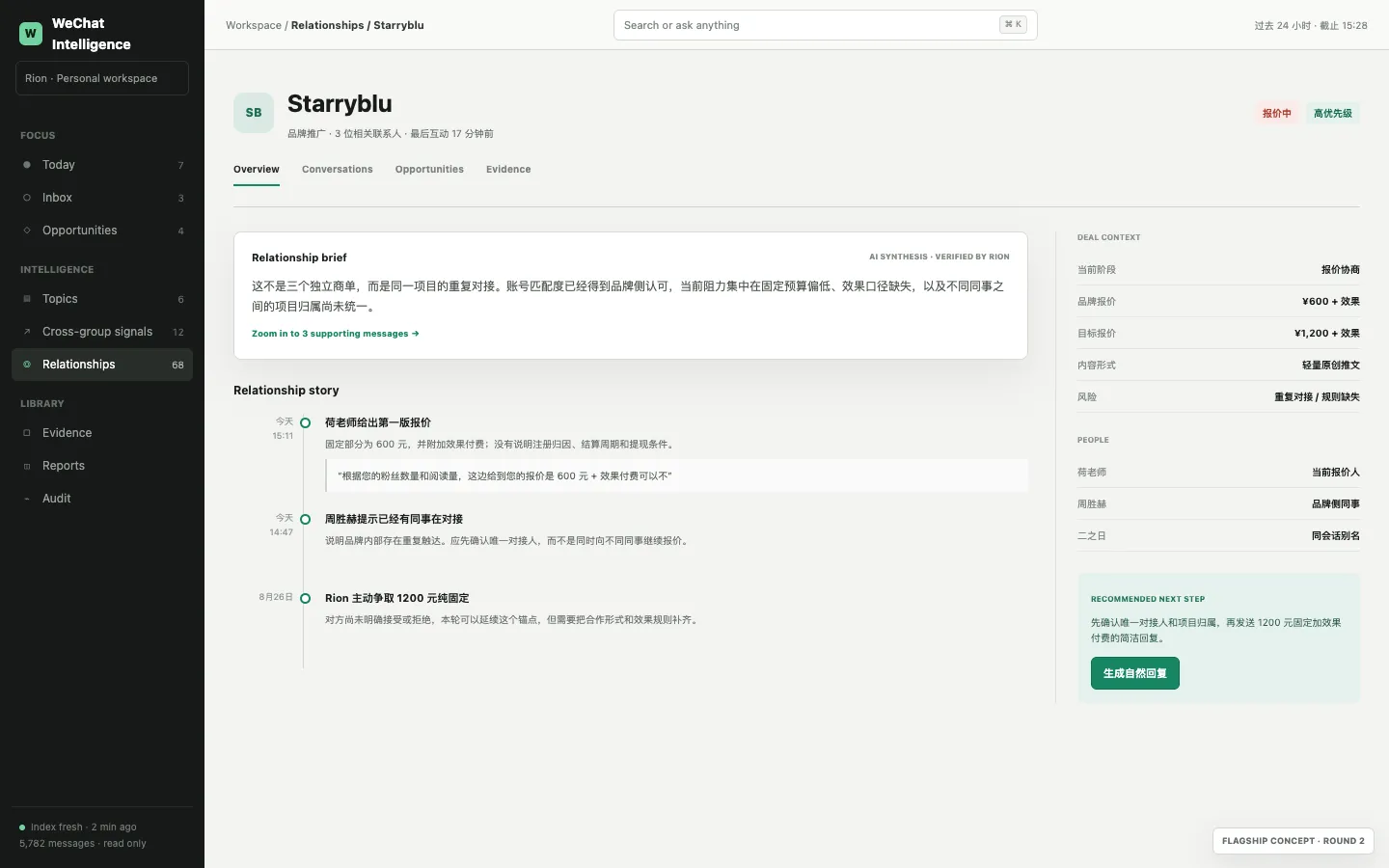This screenshot has width=1389, height=868.
Task: Open Zoom in to 3 supporting messages link
Action: 336,334
